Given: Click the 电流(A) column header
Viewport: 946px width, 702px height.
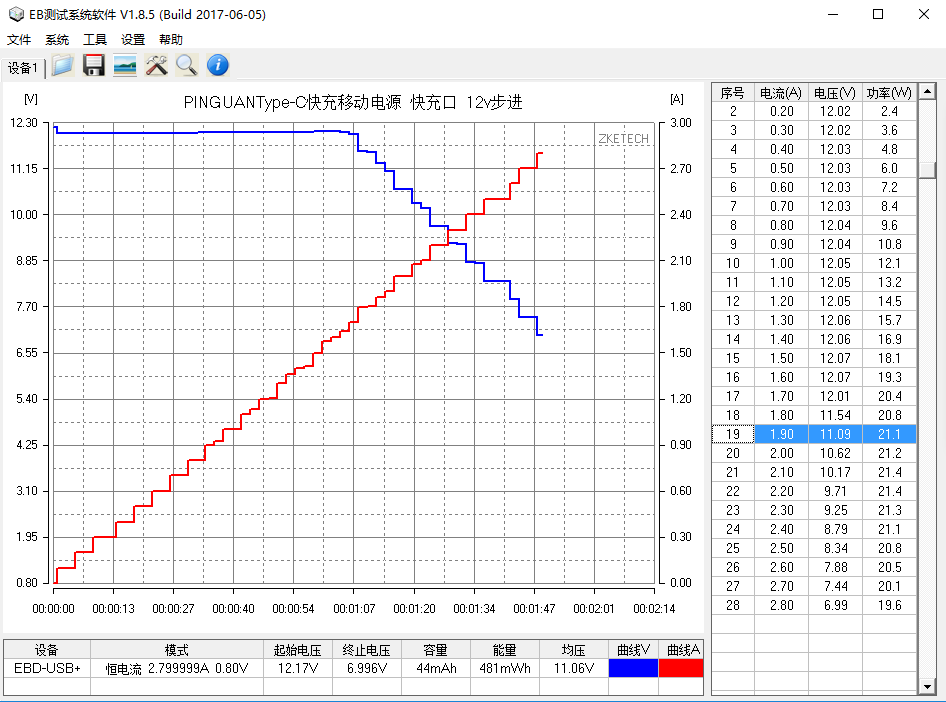Looking at the screenshot, I should 781,93.
